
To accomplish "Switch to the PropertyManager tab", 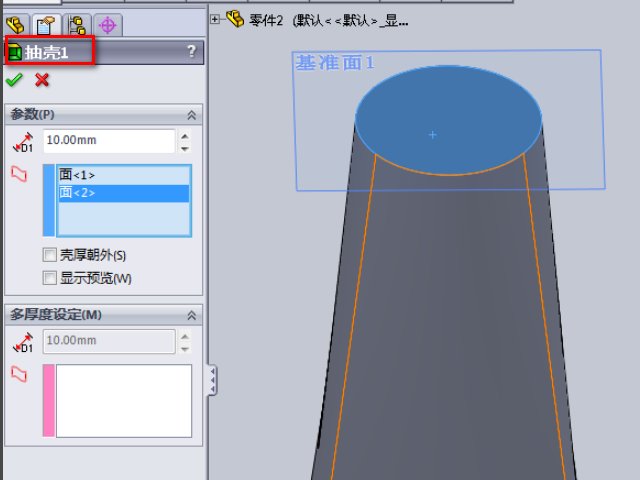I will (x=46, y=25).
